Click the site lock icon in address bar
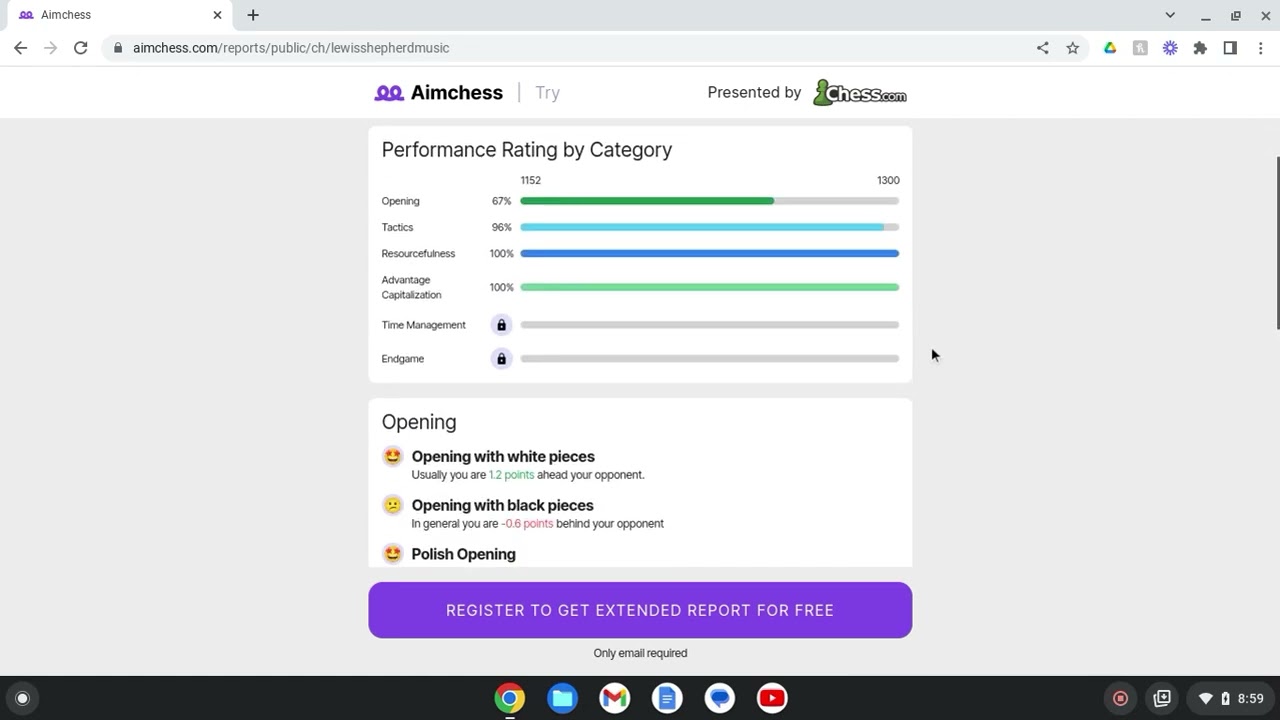This screenshot has width=1280, height=720. click(118, 48)
